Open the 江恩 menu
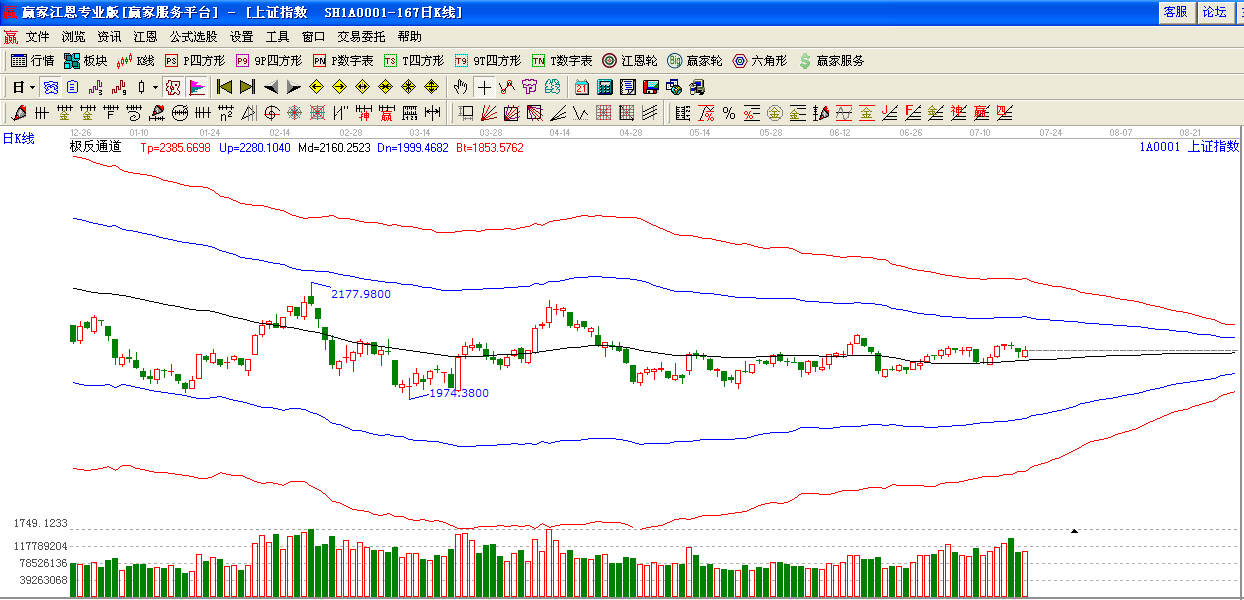This screenshot has height=600, width=1244. 145,36
